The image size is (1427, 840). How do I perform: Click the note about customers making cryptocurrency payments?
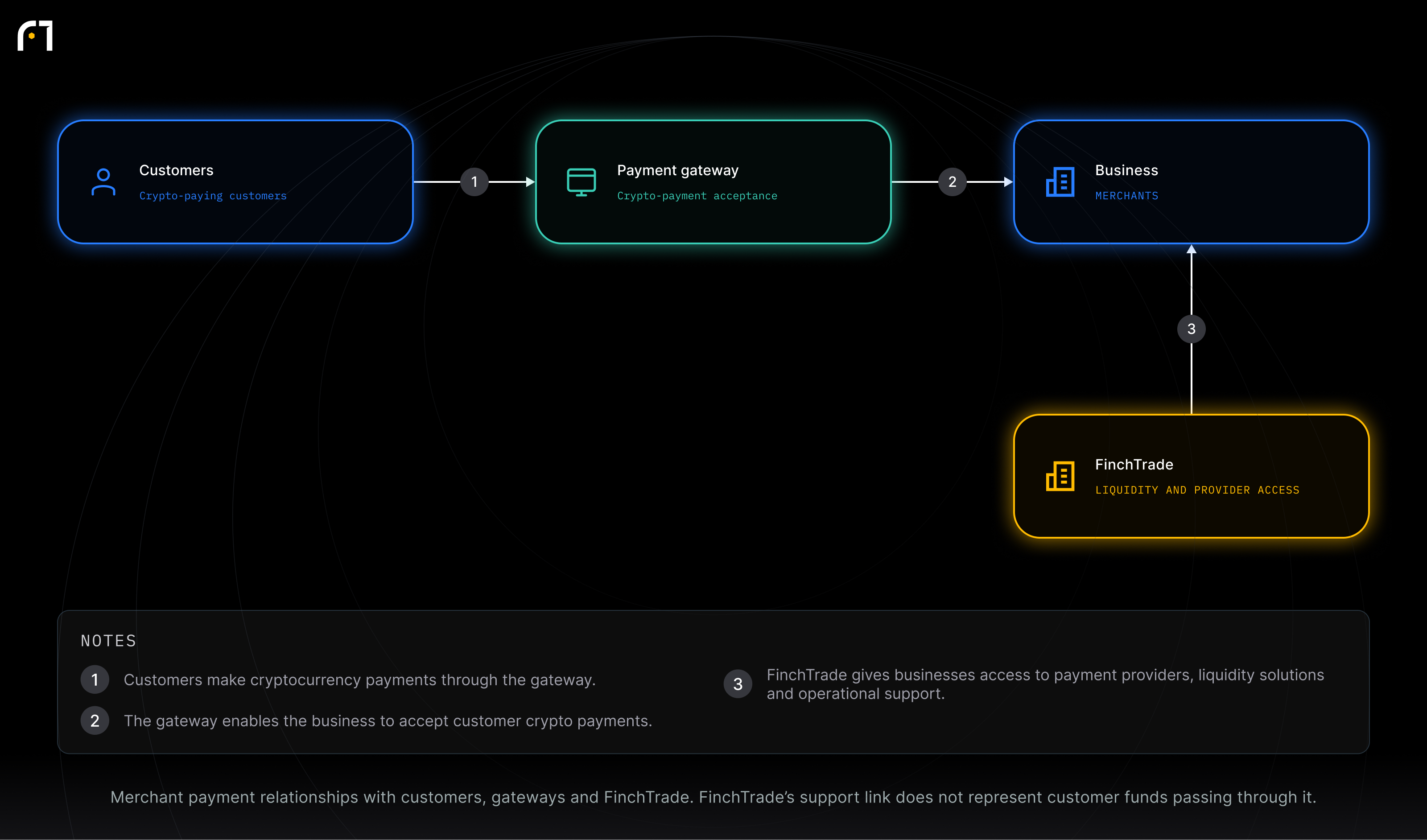(x=359, y=680)
